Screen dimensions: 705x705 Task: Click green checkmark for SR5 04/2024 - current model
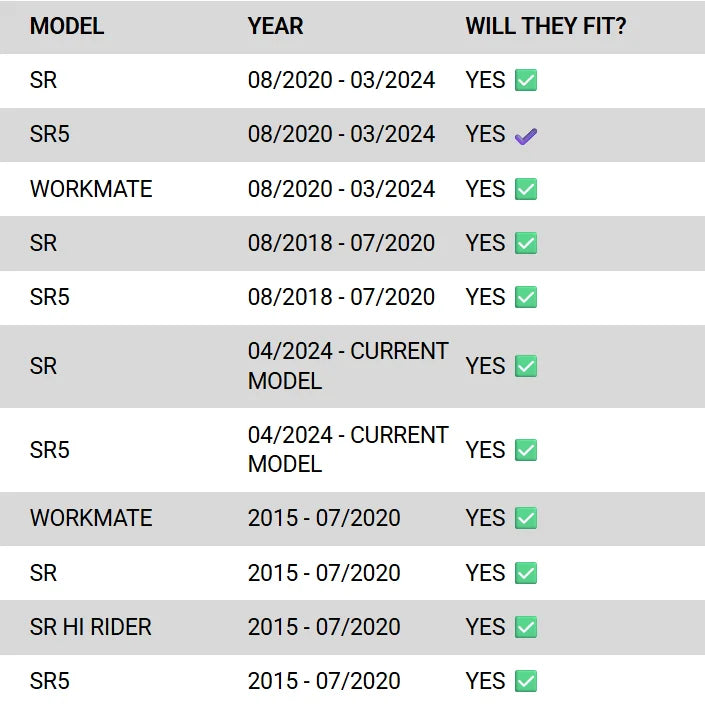click(x=526, y=450)
